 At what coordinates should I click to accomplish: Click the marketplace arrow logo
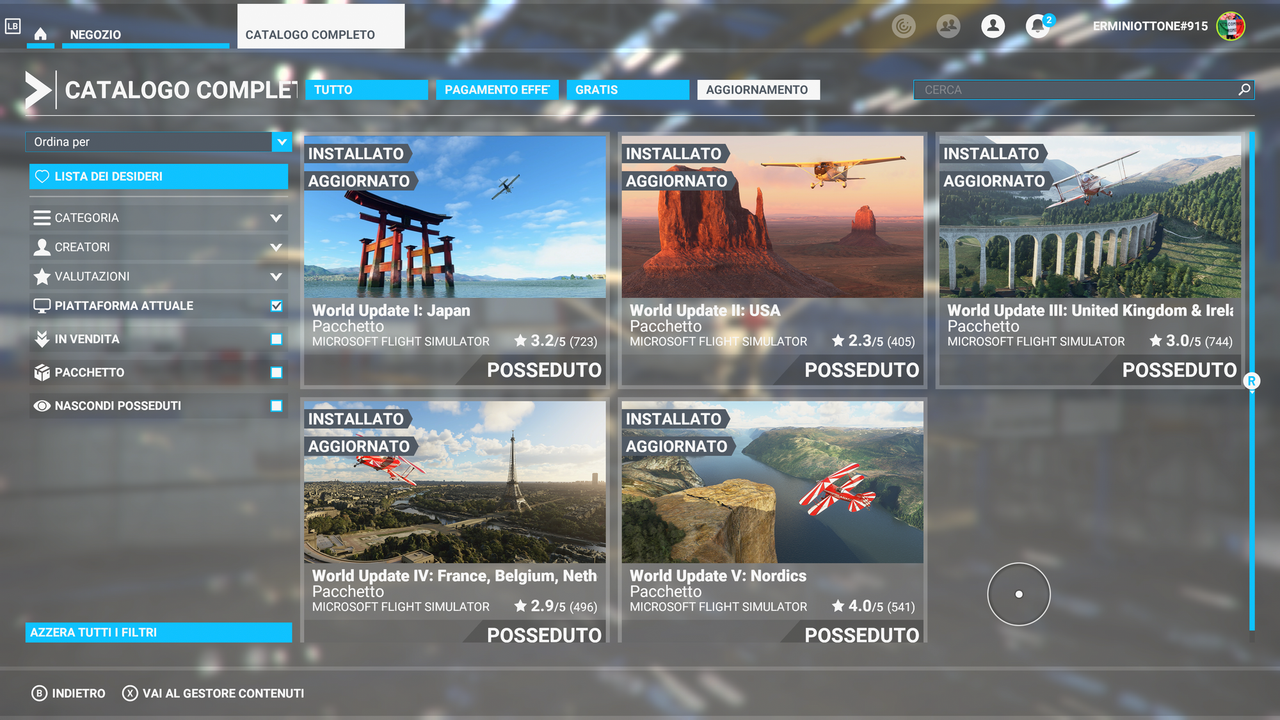coord(38,90)
